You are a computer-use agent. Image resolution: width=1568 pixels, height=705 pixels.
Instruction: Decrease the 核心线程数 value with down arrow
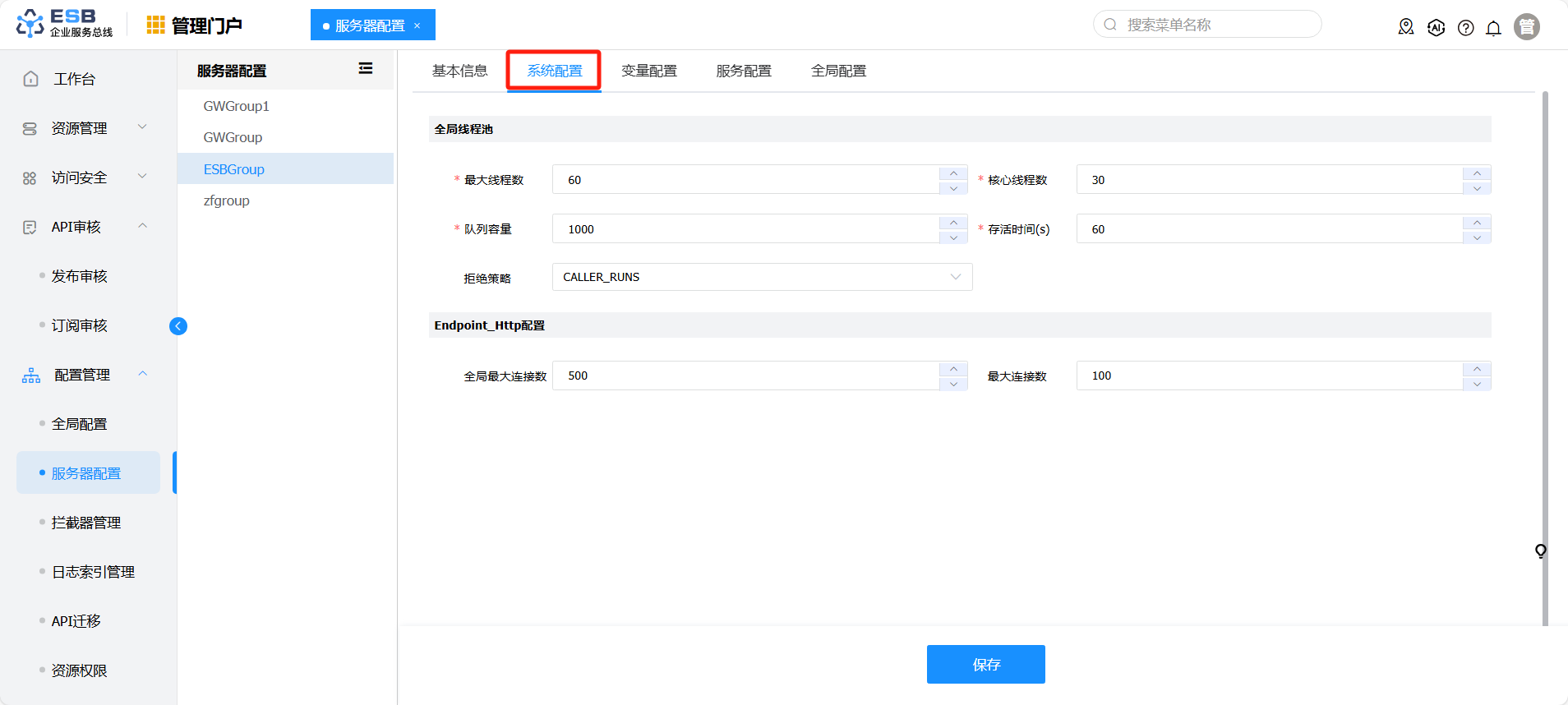pos(1477,187)
